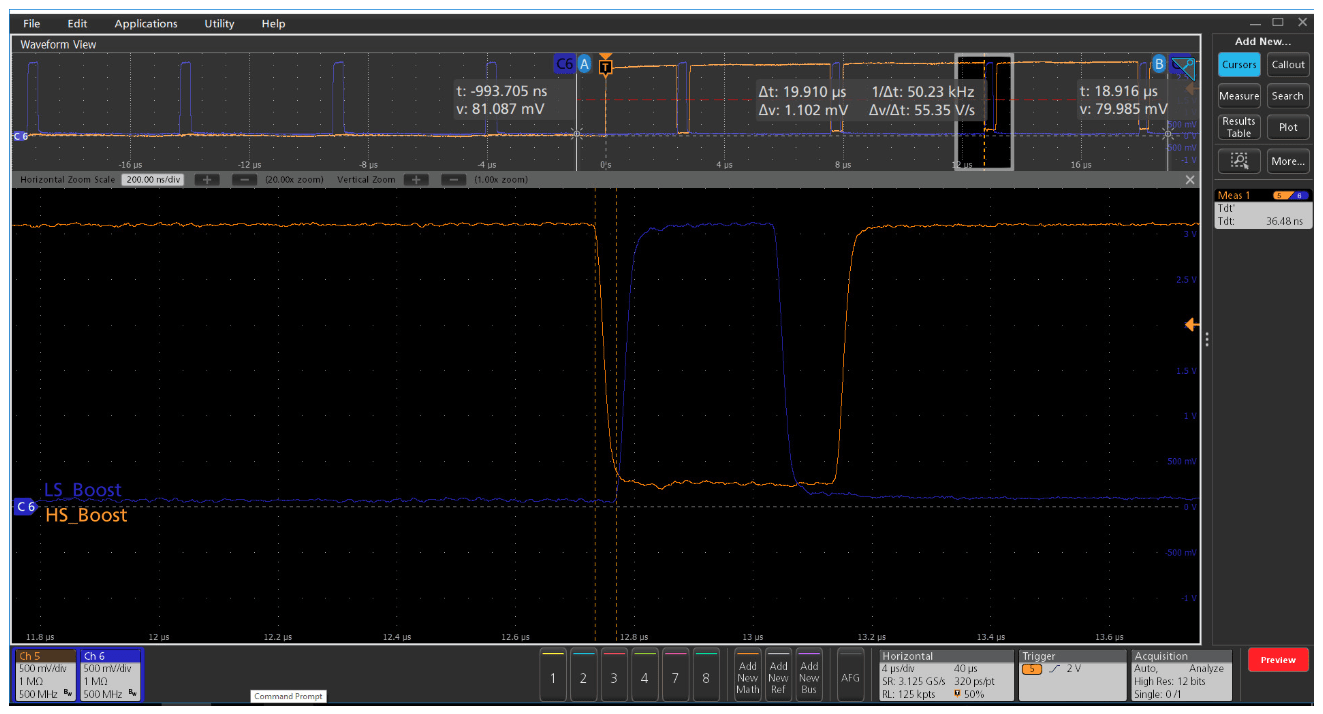Click the red Preview button

(1277, 660)
